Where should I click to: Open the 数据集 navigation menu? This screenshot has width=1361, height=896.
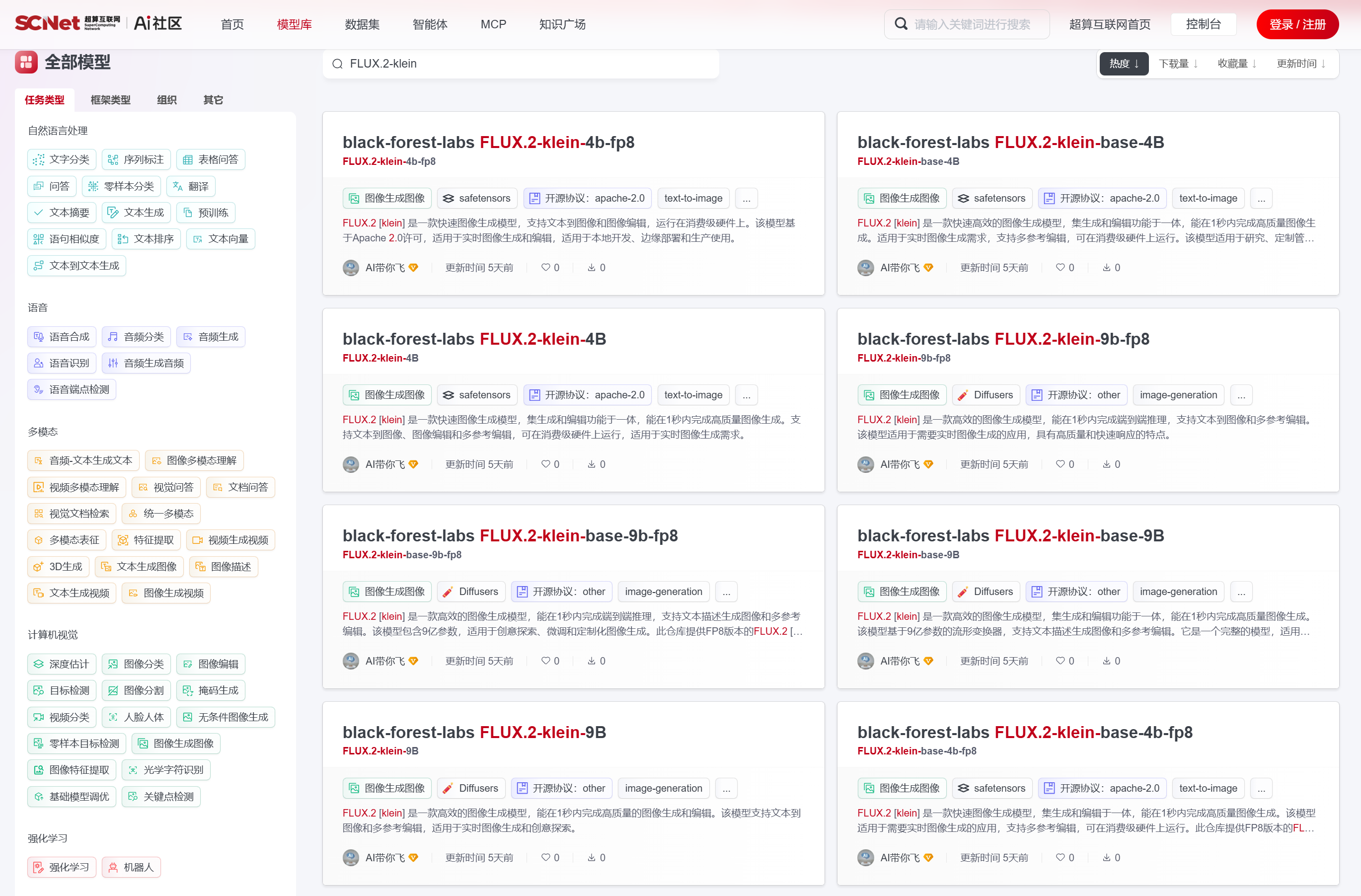(362, 25)
